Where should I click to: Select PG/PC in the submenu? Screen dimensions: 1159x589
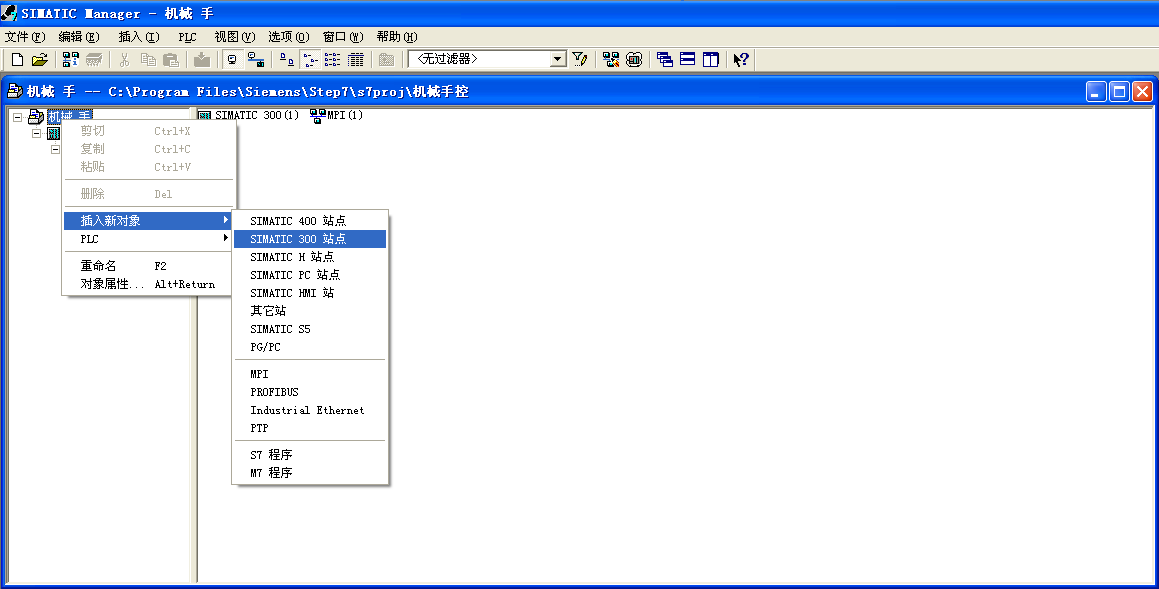tap(310, 347)
